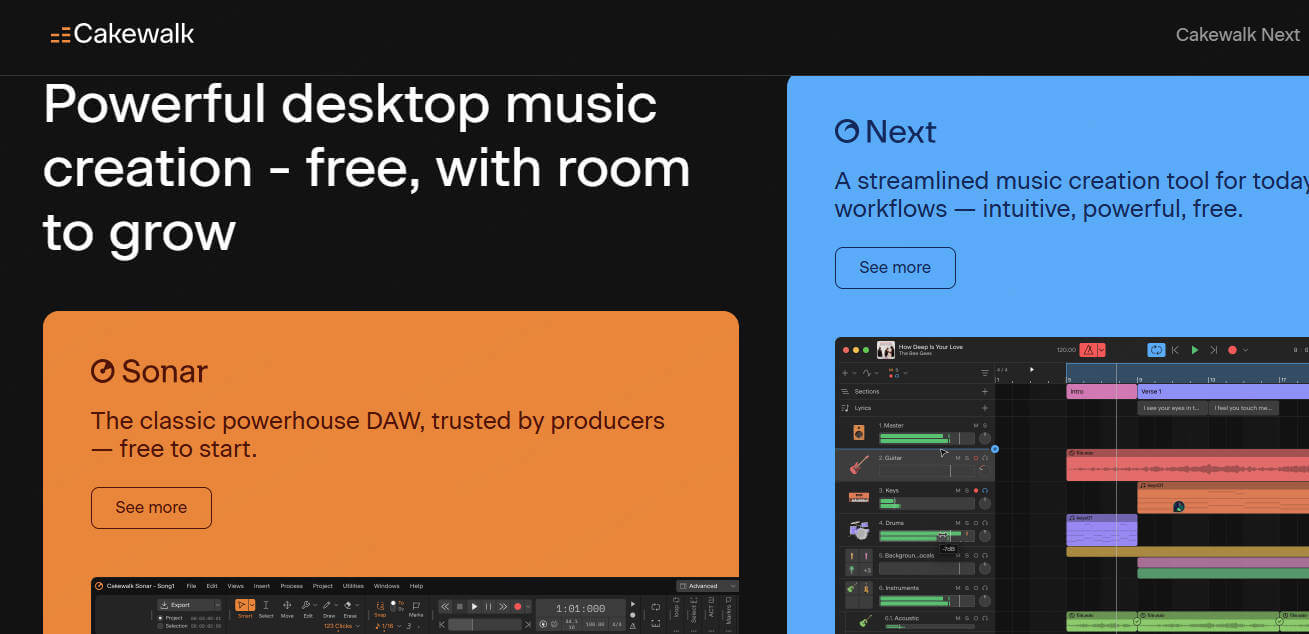Click the stop button in Sonar transport
1309x634 pixels.
pyautogui.click(x=460, y=606)
